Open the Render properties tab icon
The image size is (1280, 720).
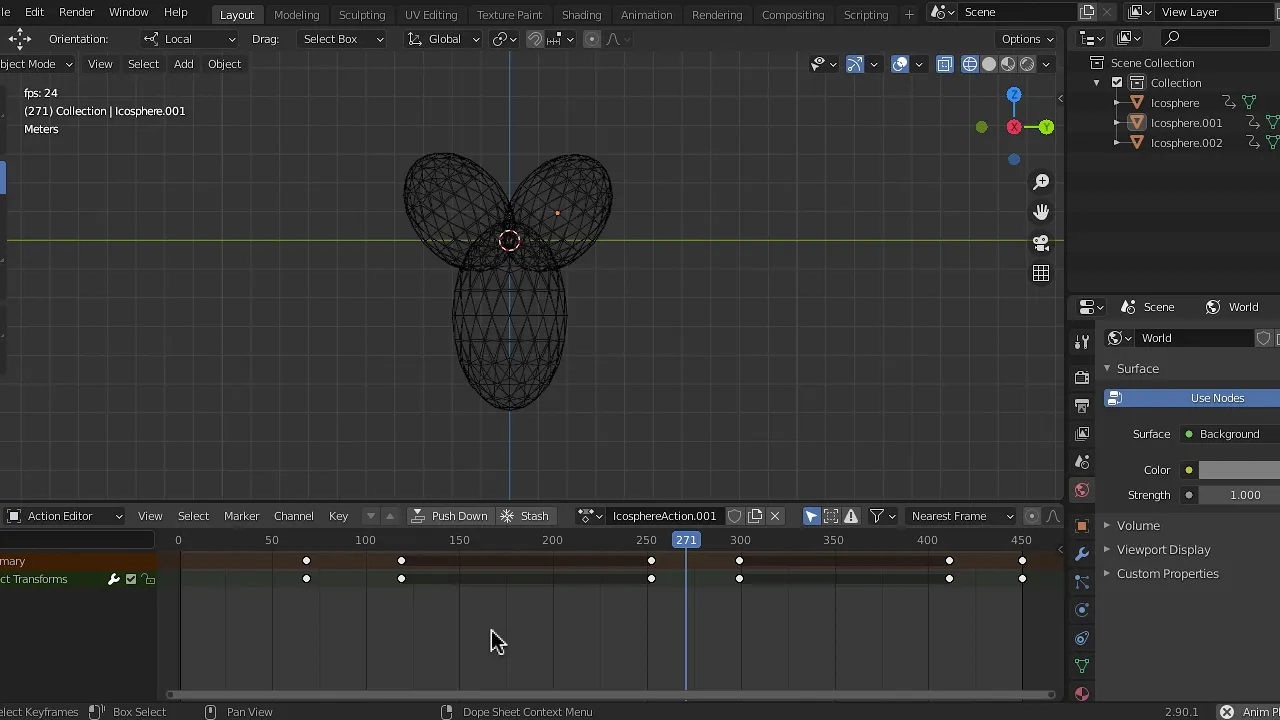pyautogui.click(x=1082, y=377)
